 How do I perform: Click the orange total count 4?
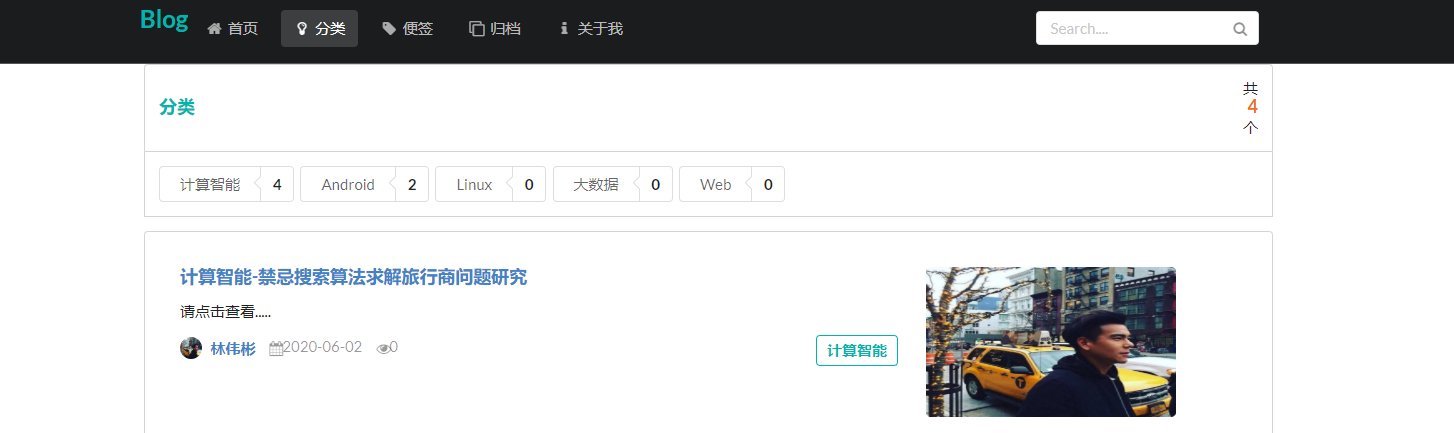pos(1252,107)
